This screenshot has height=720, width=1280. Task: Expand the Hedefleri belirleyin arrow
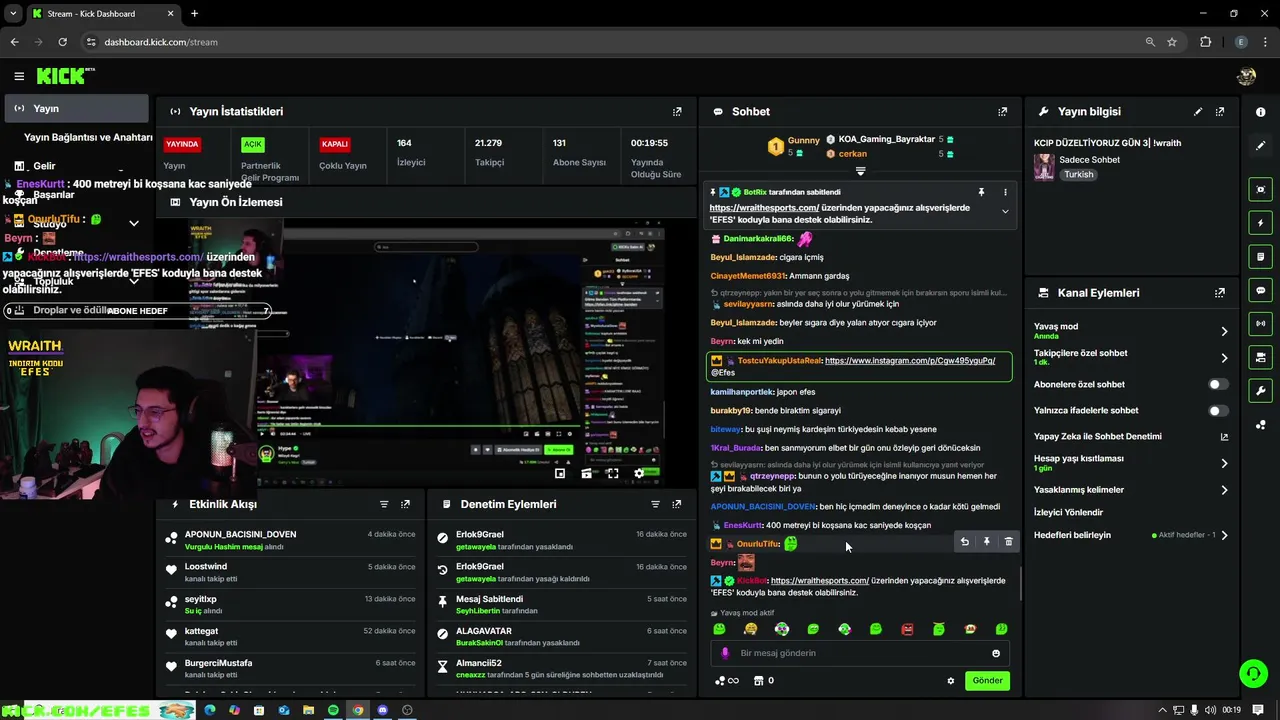coord(1224,535)
